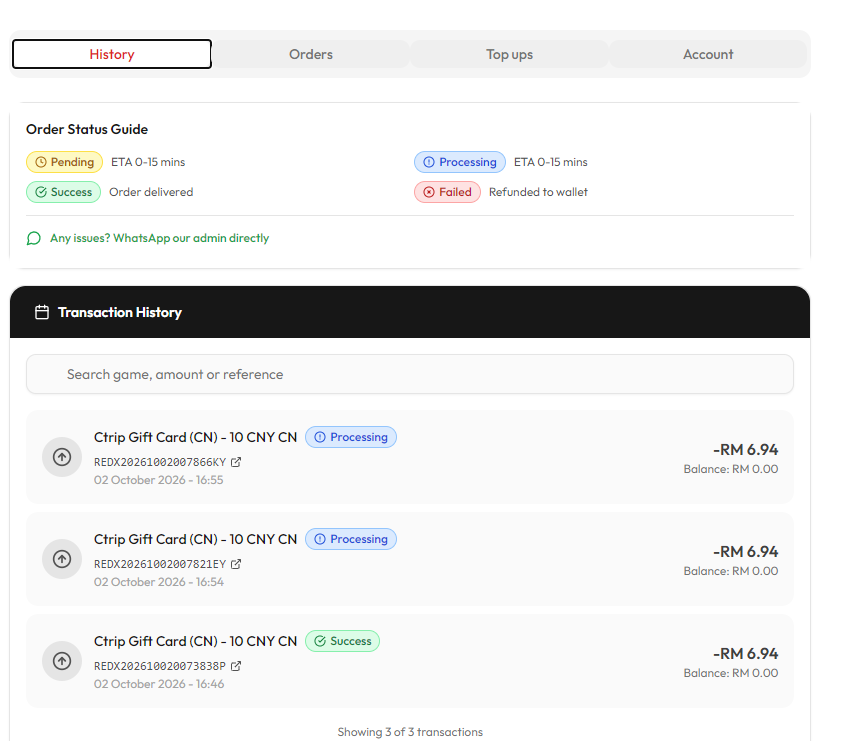Click the calendar icon beside Transaction History
Image resolution: width=847 pixels, height=741 pixels.
point(42,312)
